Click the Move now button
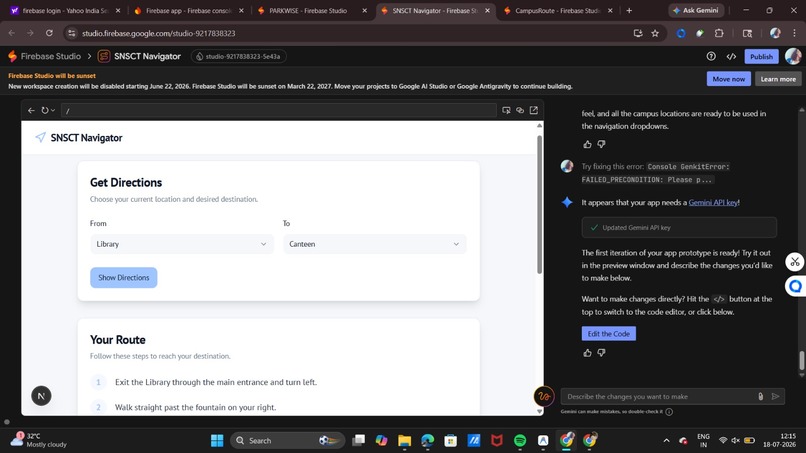Viewport: 806px width, 453px height. pos(728,79)
